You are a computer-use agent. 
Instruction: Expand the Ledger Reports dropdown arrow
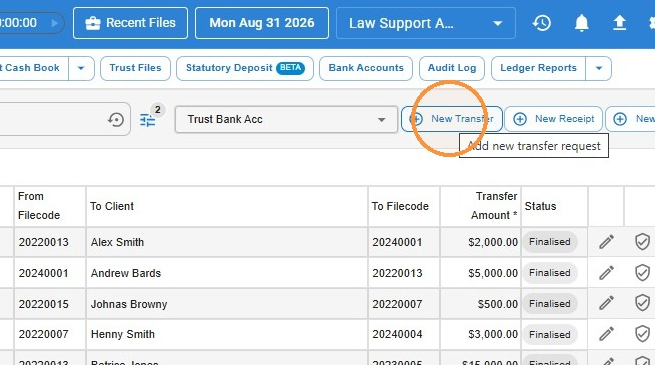click(x=599, y=68)
